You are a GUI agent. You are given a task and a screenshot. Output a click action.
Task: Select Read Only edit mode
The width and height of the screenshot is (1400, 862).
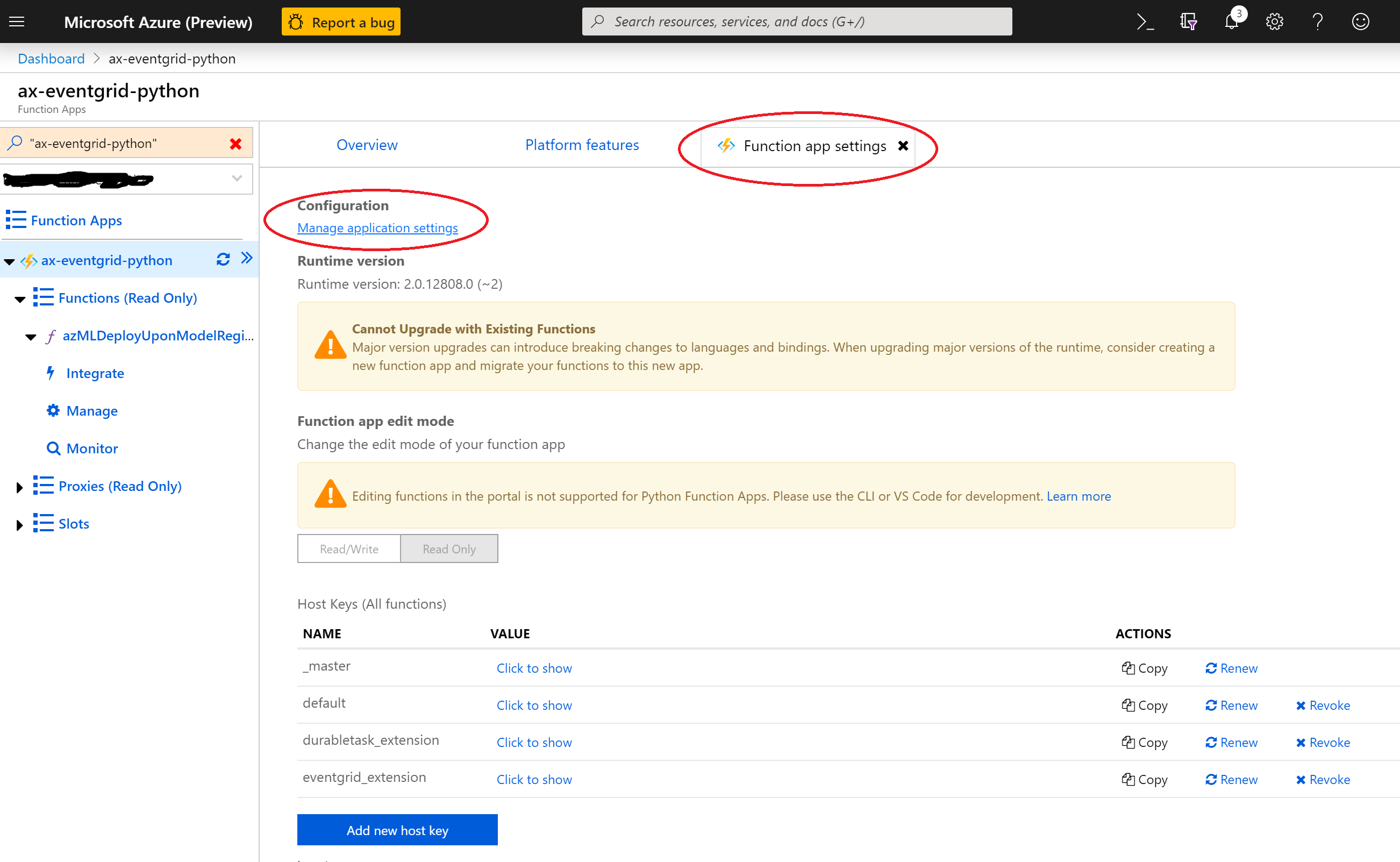[448, 548]
